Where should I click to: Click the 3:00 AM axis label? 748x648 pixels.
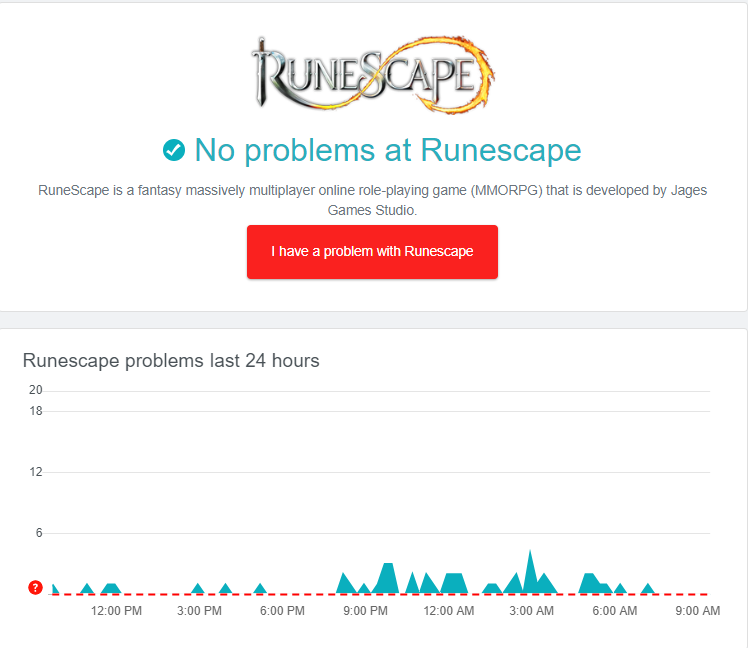[x=531, y=611]
